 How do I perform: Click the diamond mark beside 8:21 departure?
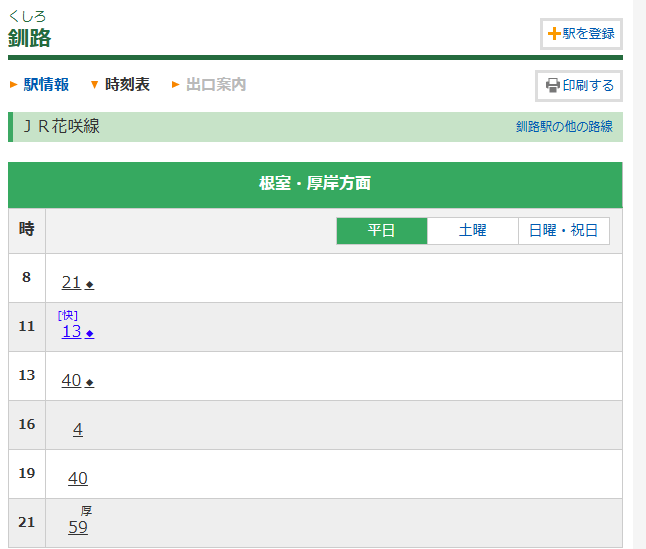pos(89,285)
